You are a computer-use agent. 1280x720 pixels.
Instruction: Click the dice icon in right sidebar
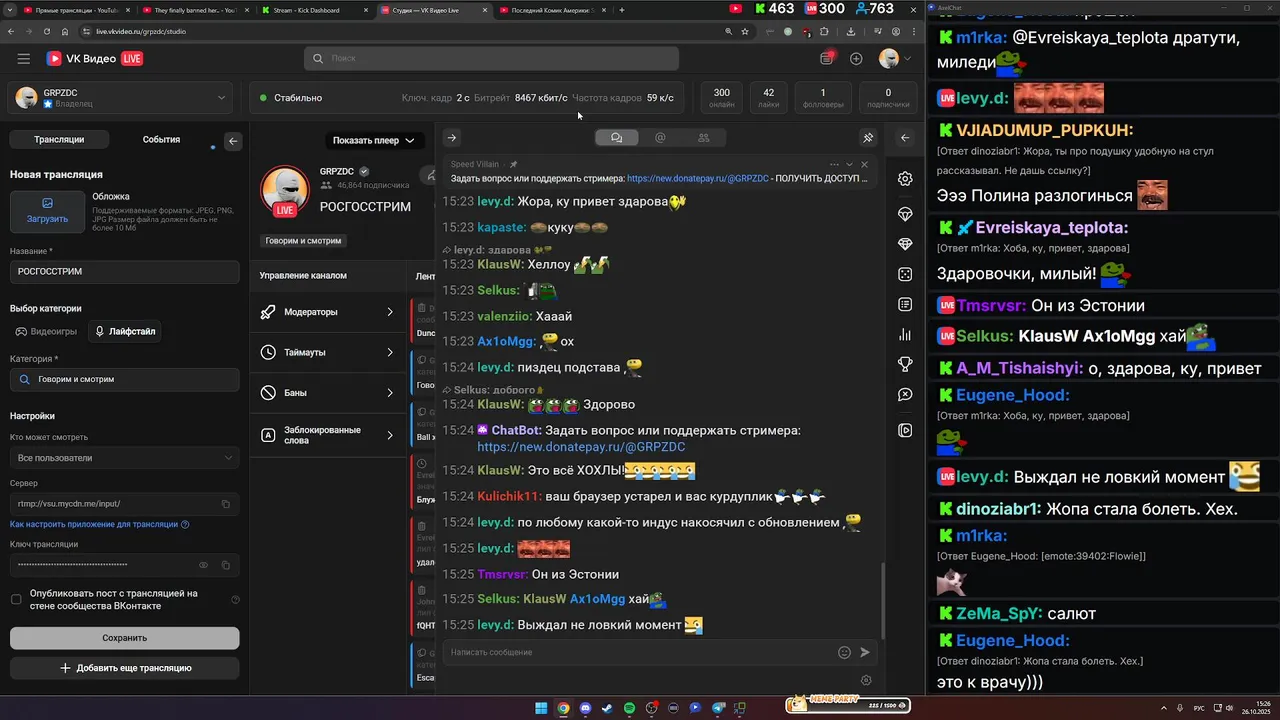coord(905,274)
